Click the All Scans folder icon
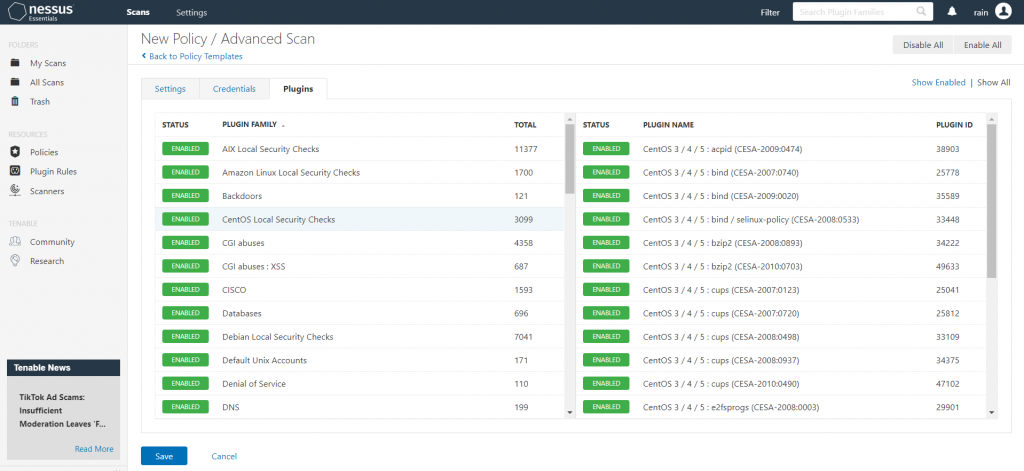 15,82
